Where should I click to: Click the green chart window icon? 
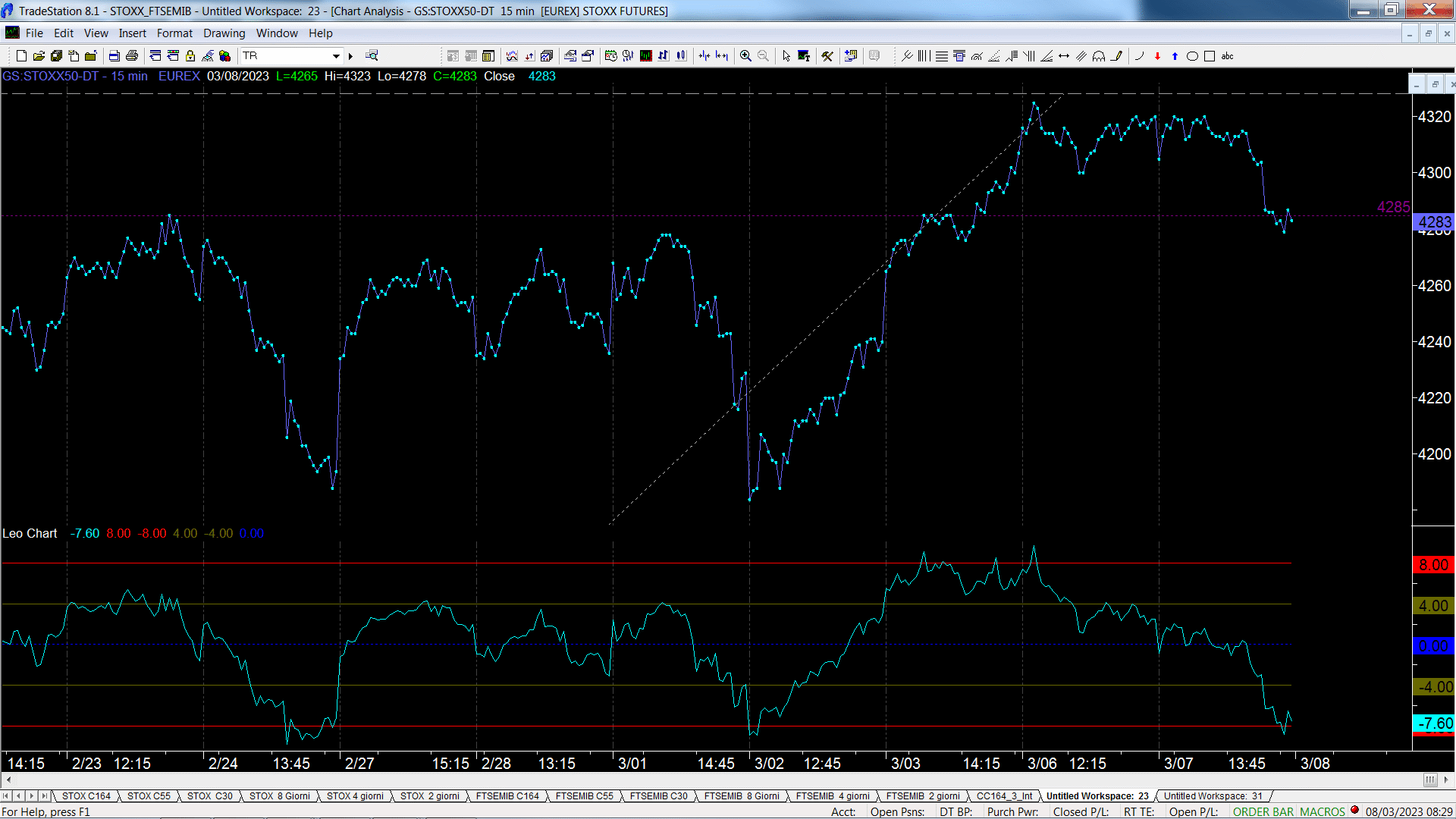[x=646, y=56]
